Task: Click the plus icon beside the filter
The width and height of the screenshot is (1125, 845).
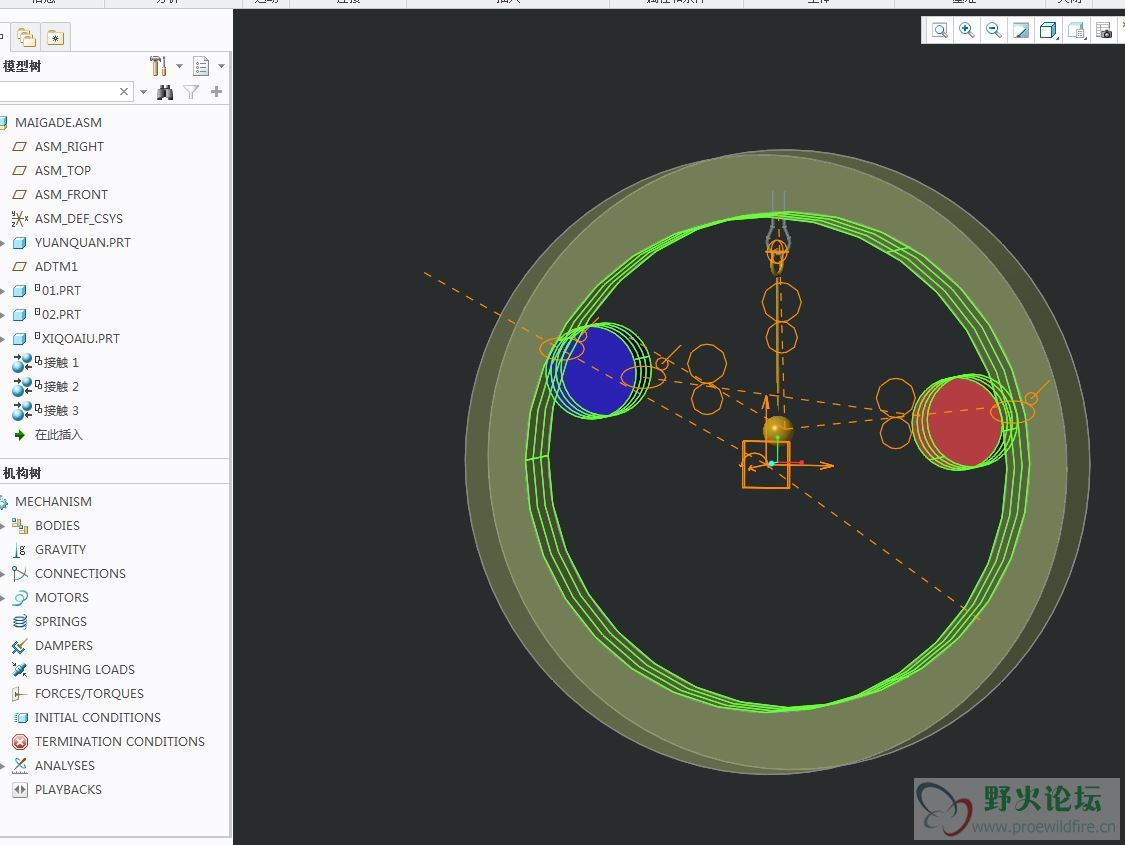Action: 217,92
